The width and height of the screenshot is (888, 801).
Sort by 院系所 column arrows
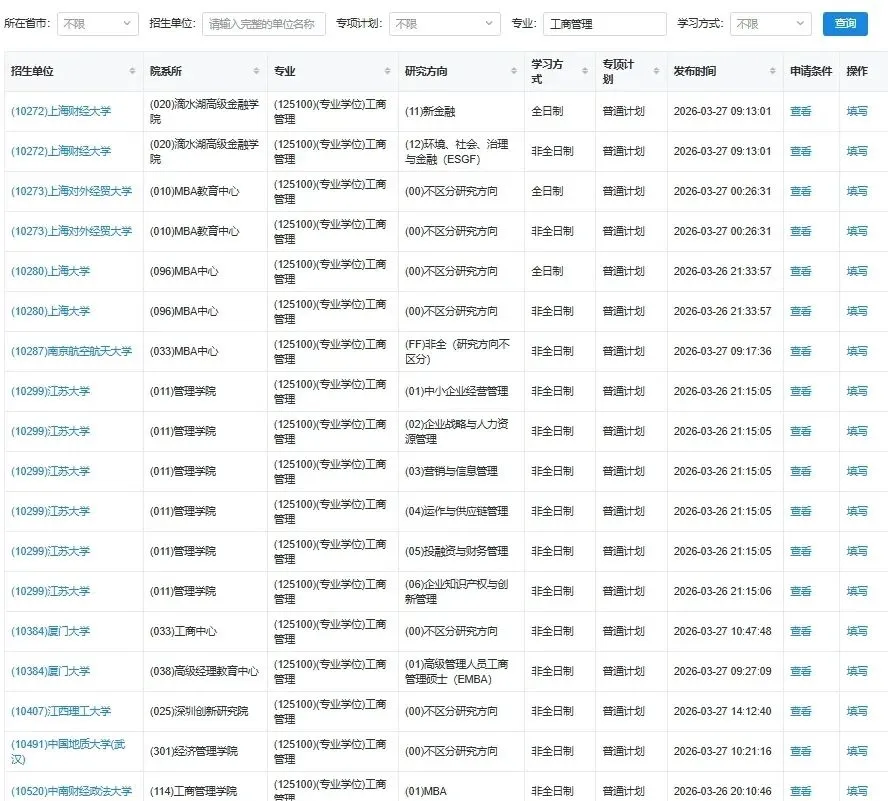coord(256,71)
